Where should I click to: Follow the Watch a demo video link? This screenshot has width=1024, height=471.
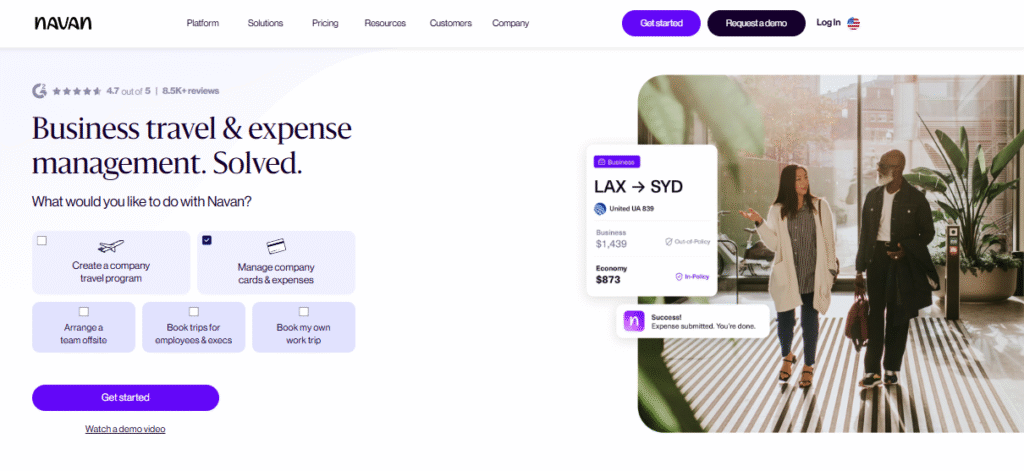(125, 429)
